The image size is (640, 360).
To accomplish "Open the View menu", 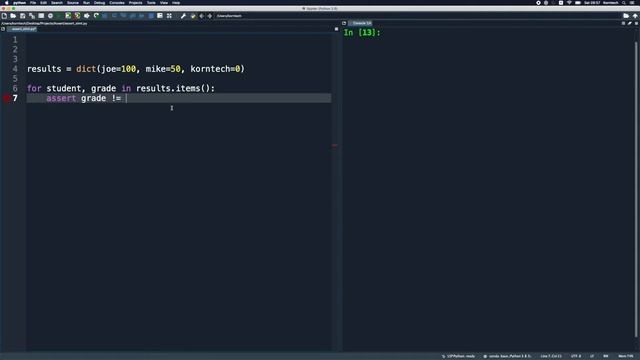I will (164, 3).
